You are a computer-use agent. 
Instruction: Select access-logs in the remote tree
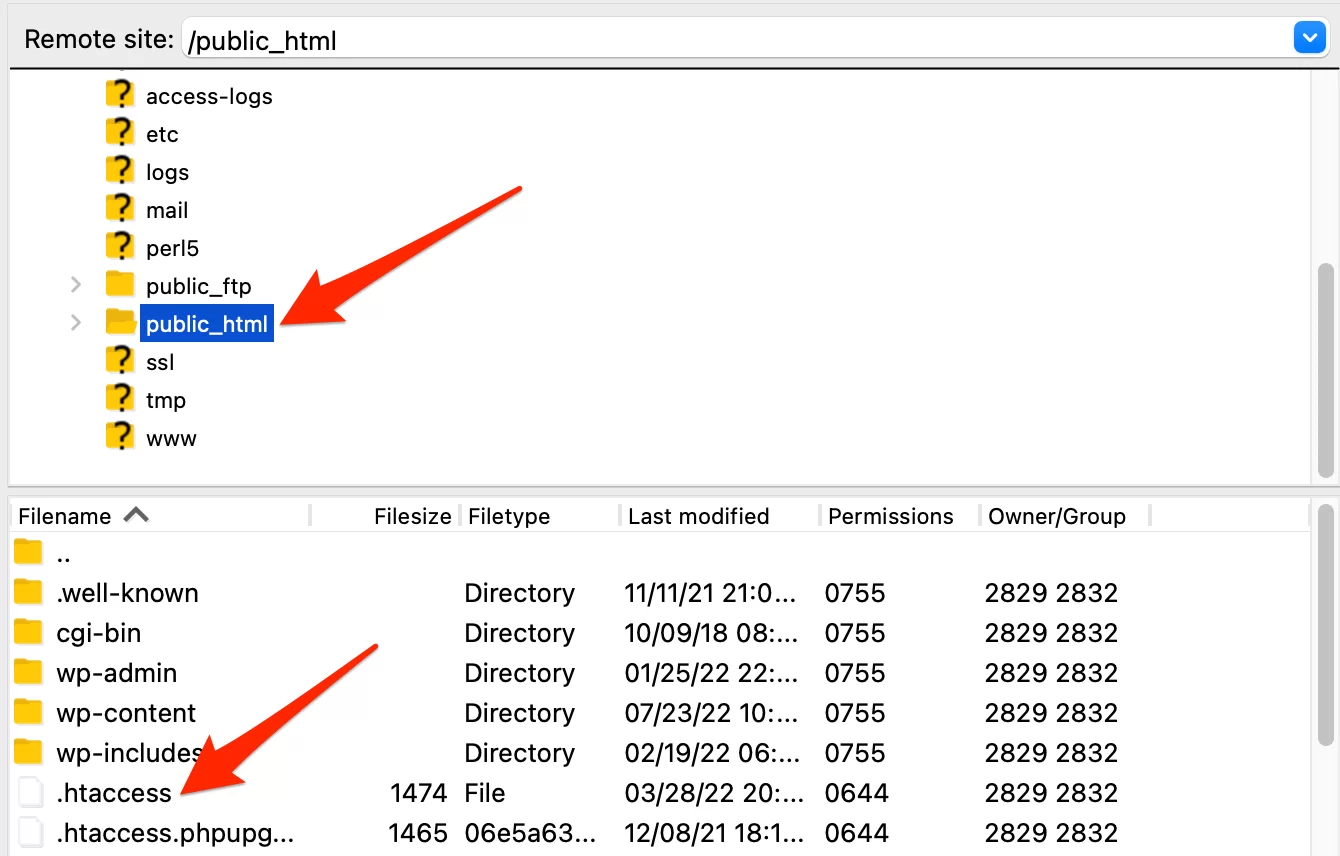[209, 96]
